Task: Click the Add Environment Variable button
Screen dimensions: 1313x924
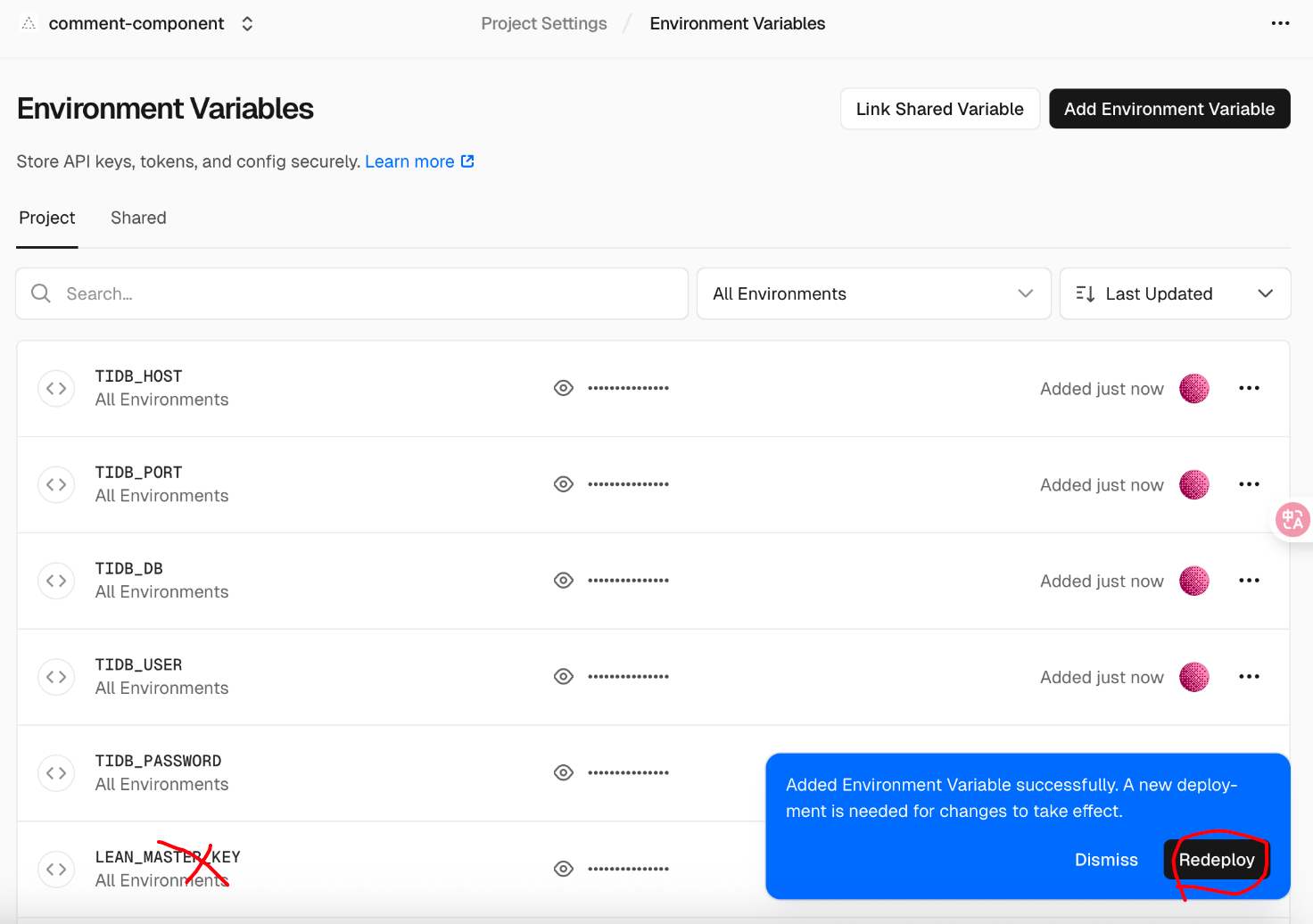Action: tap(1168, 109)
